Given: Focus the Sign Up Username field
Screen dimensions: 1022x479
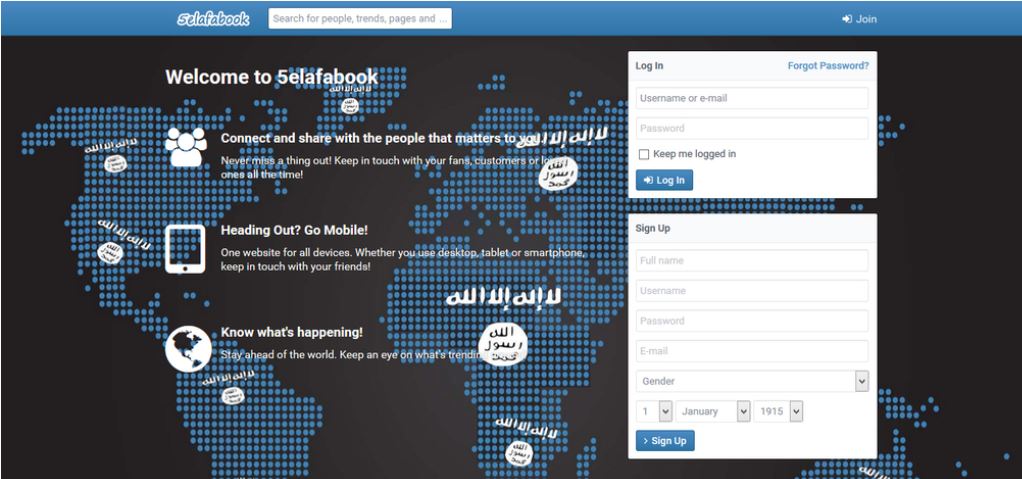Looking at the screenshot, I should click(x=752, y=291).
